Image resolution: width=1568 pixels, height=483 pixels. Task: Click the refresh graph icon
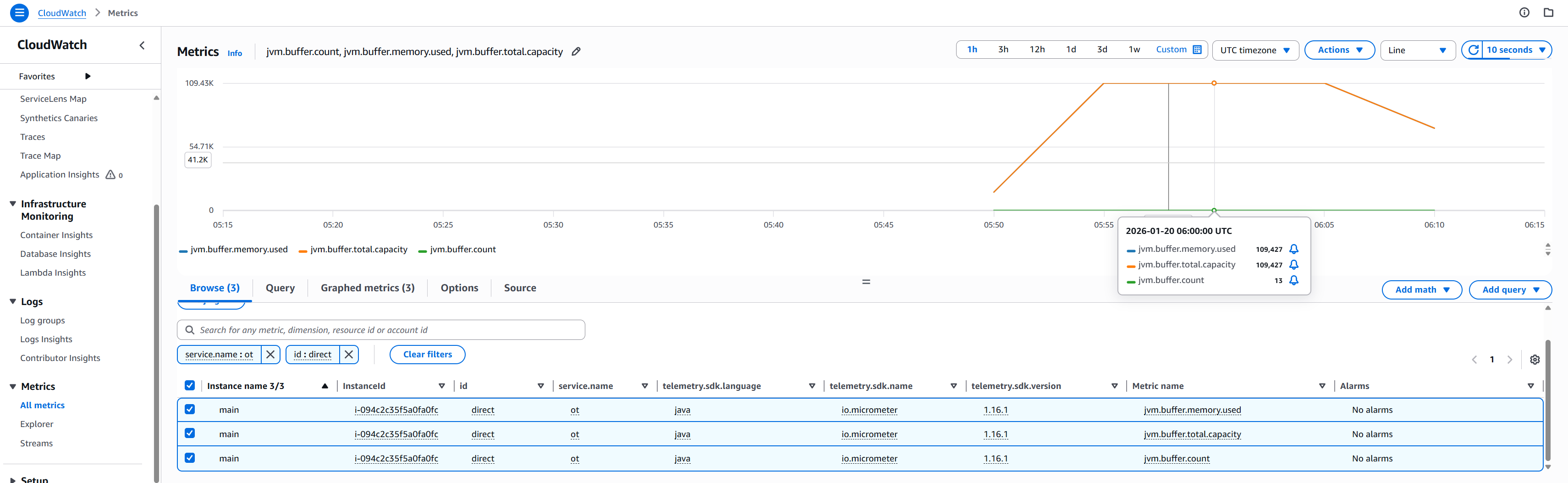point(1473,50)
